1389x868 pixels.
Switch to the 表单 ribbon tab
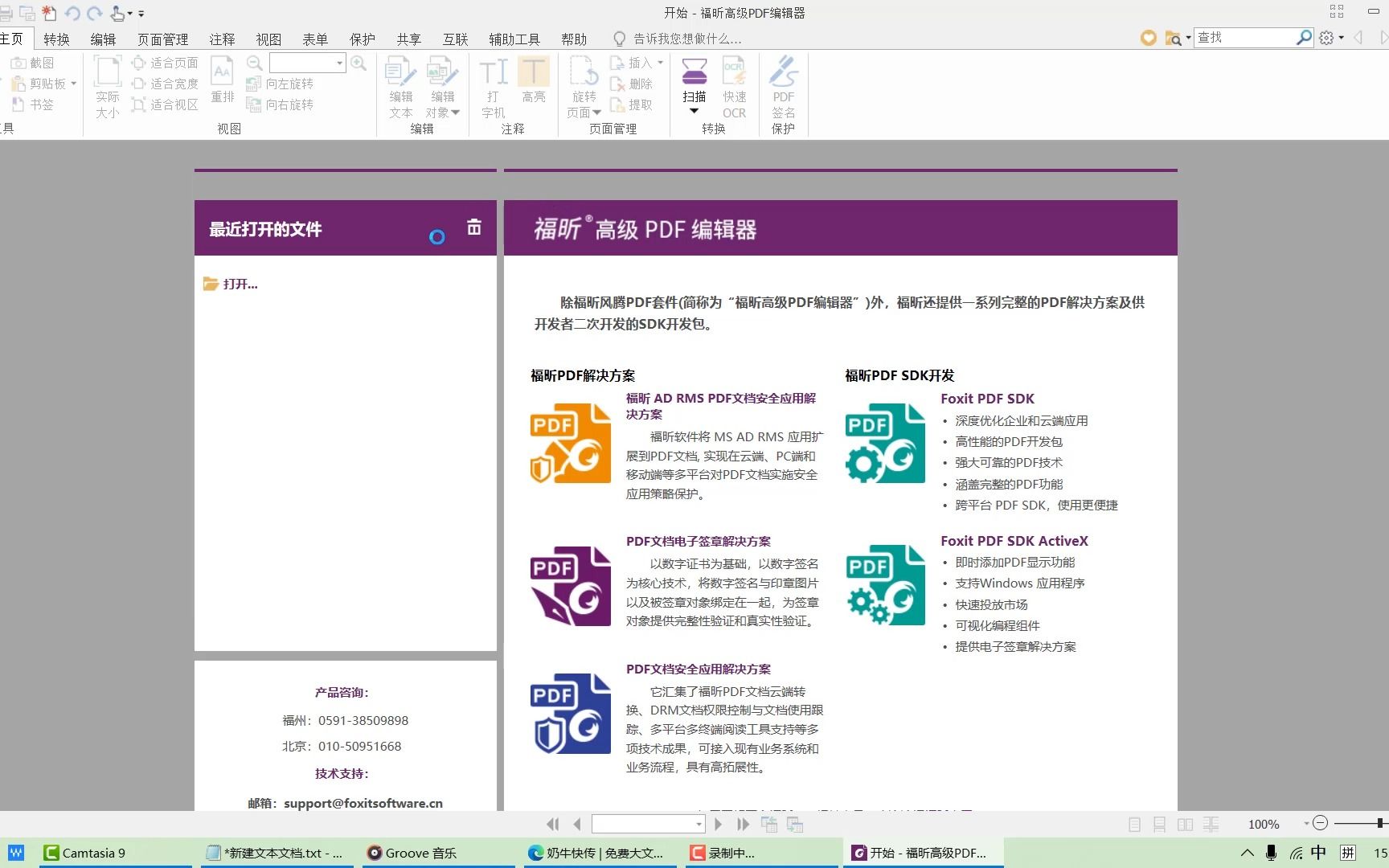315,39
